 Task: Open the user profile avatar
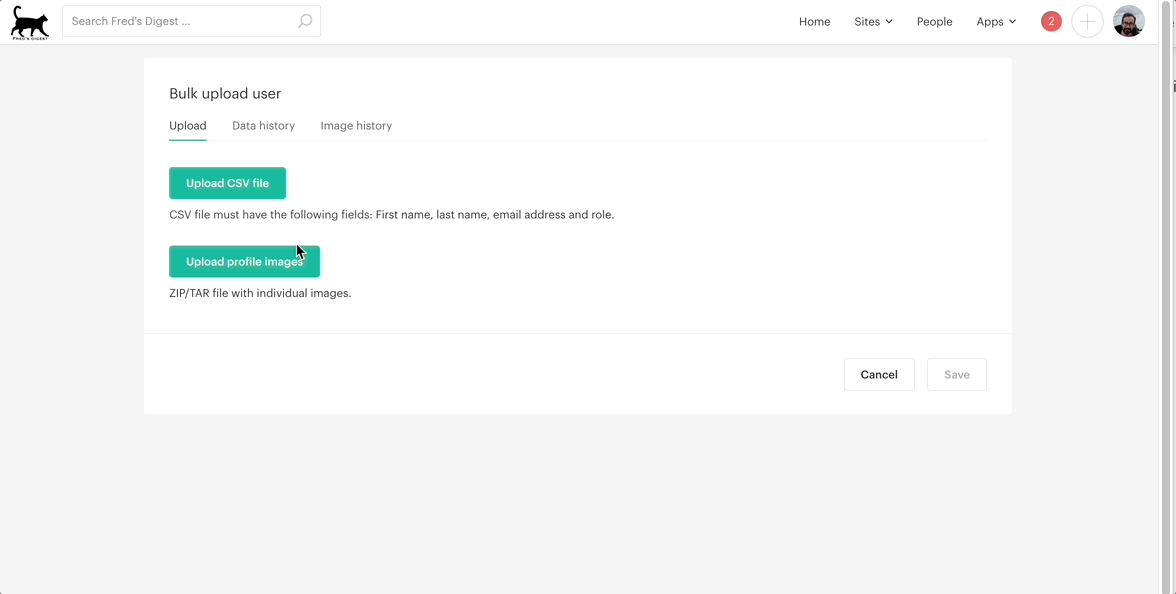tap(1128, 21)
